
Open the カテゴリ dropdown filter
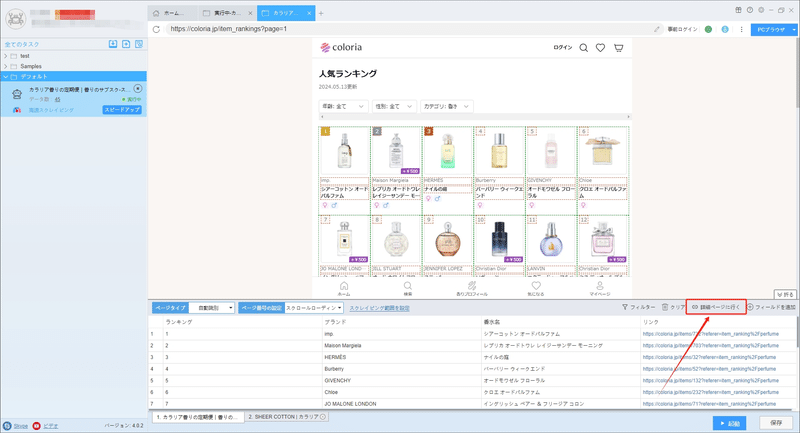point(446,106)
